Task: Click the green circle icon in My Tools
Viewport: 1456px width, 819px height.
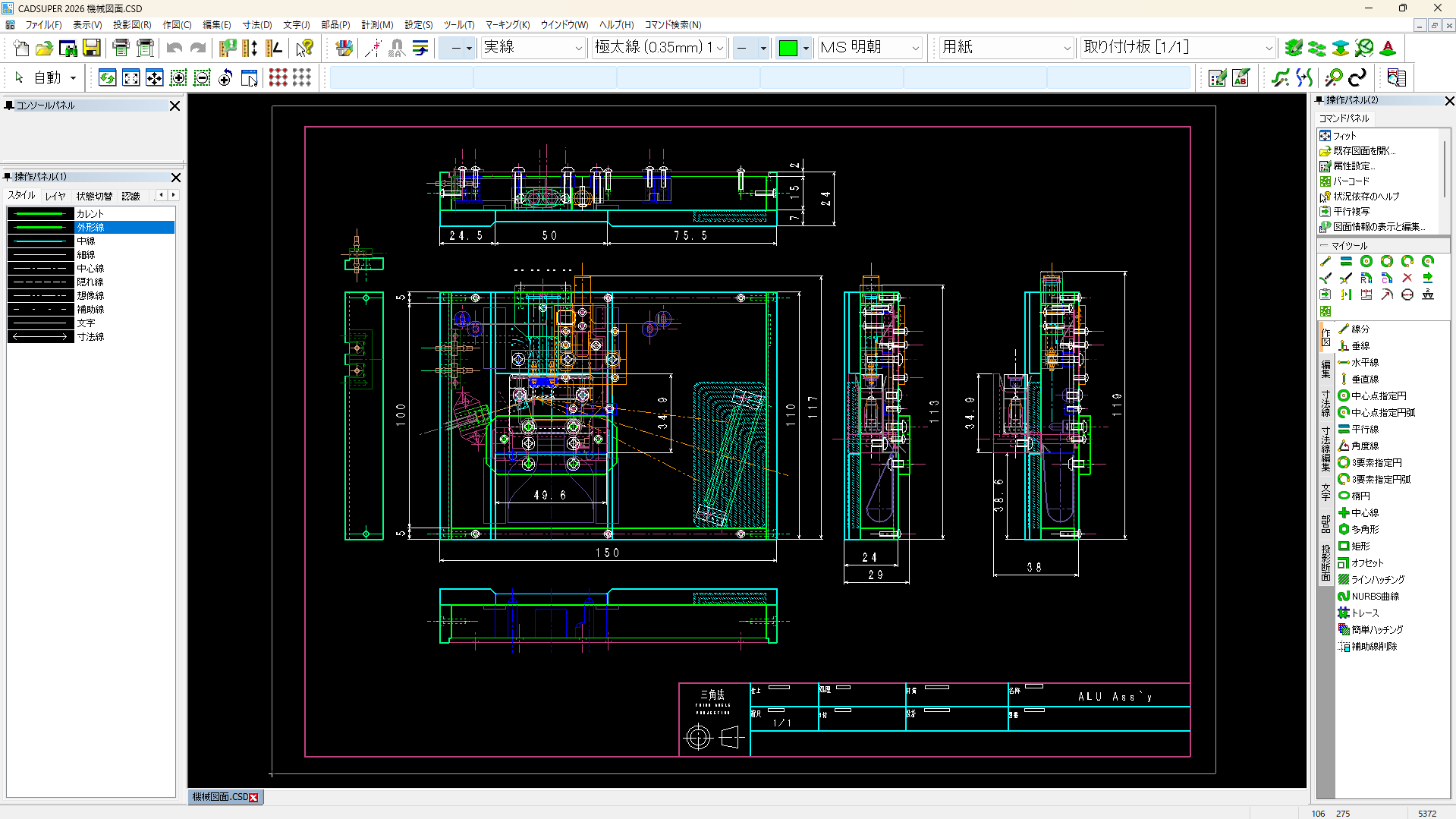Action: (1366, 261)
